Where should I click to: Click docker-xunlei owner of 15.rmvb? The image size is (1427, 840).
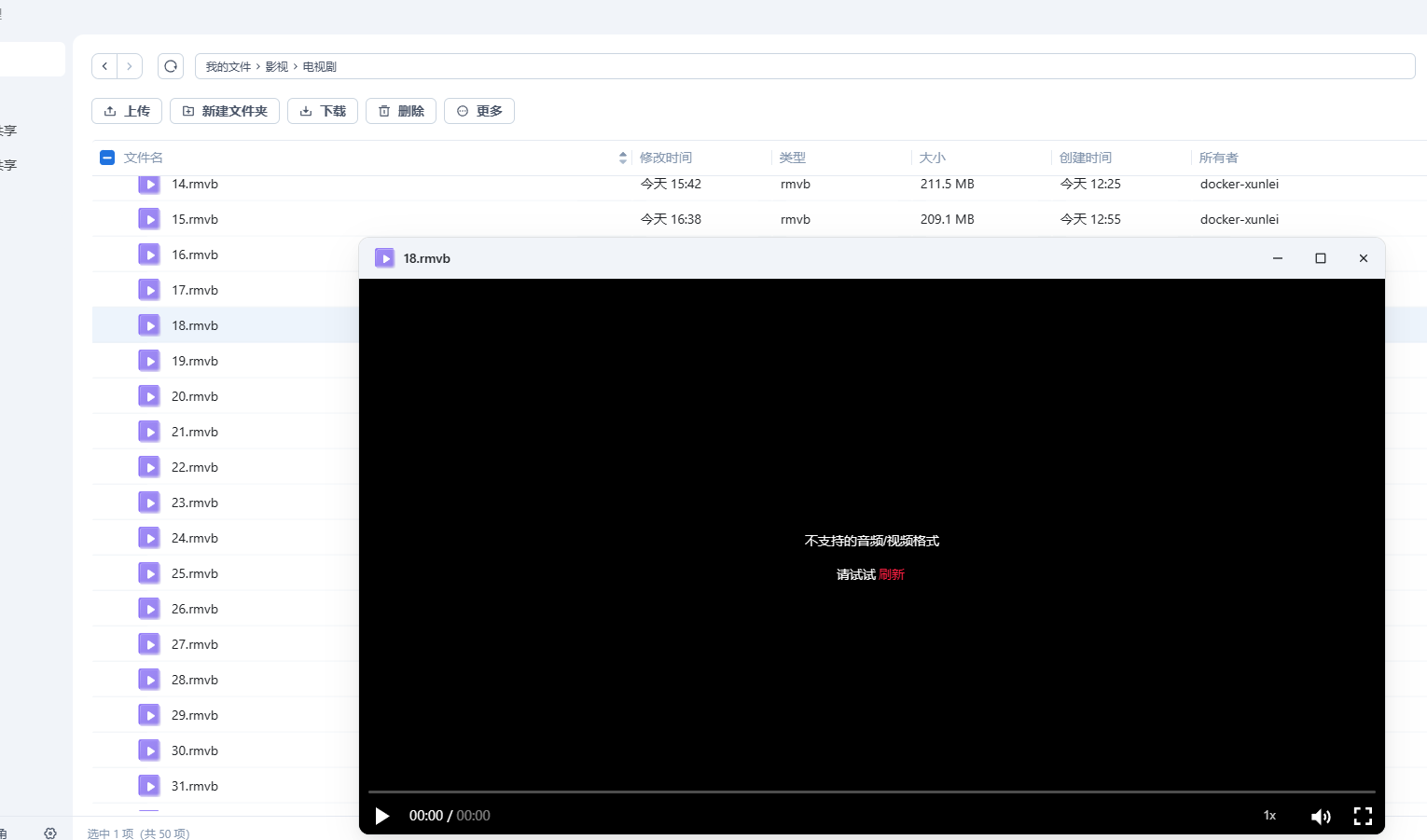1240,219
